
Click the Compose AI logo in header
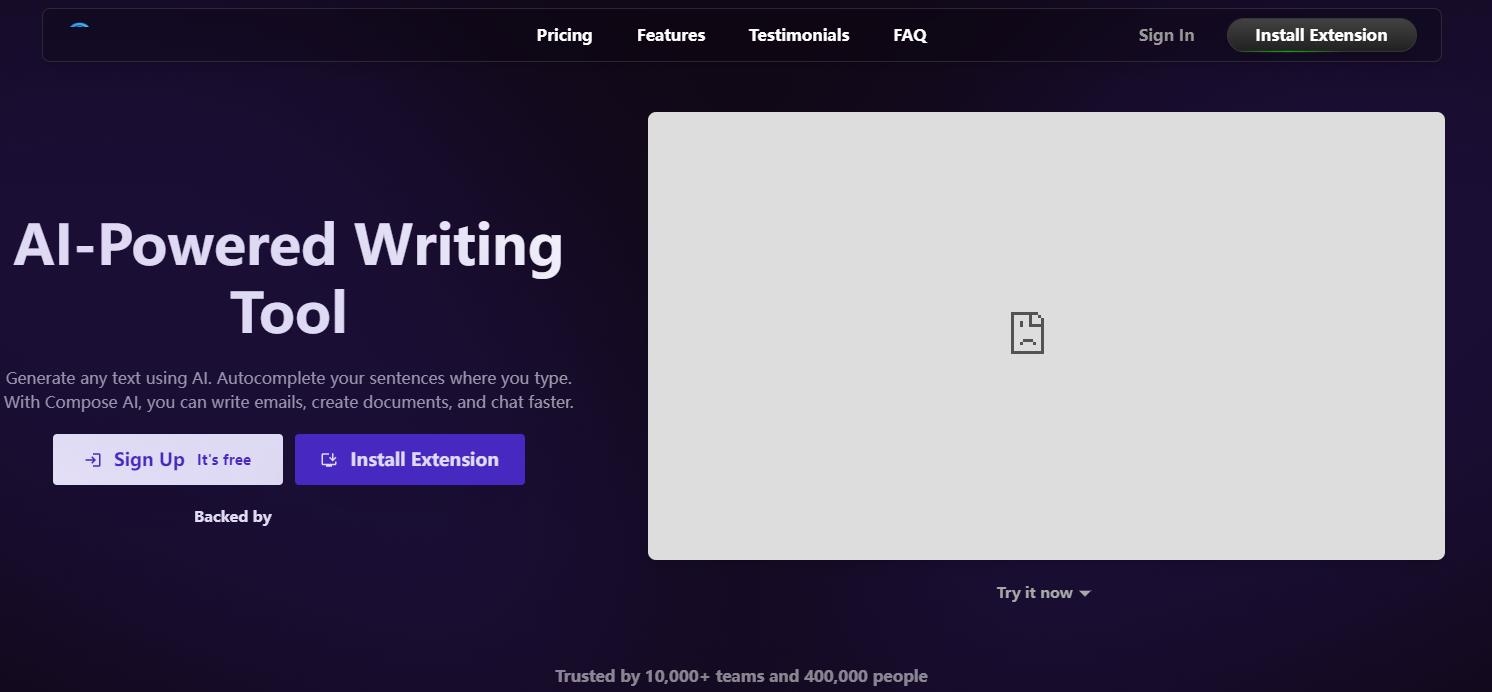click(80, 27)
